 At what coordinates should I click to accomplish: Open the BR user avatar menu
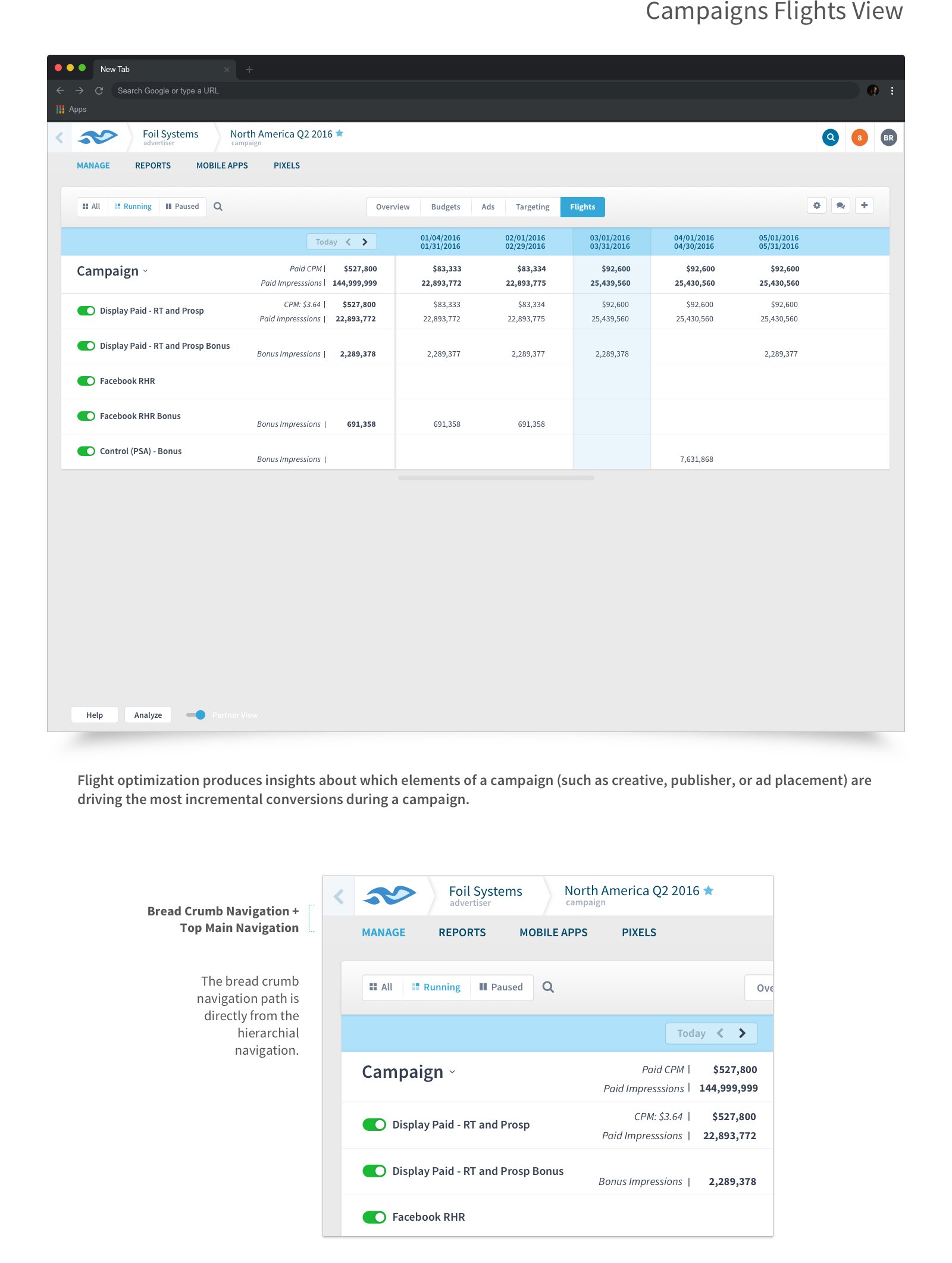pyautogui.click(x=888, y=137)
